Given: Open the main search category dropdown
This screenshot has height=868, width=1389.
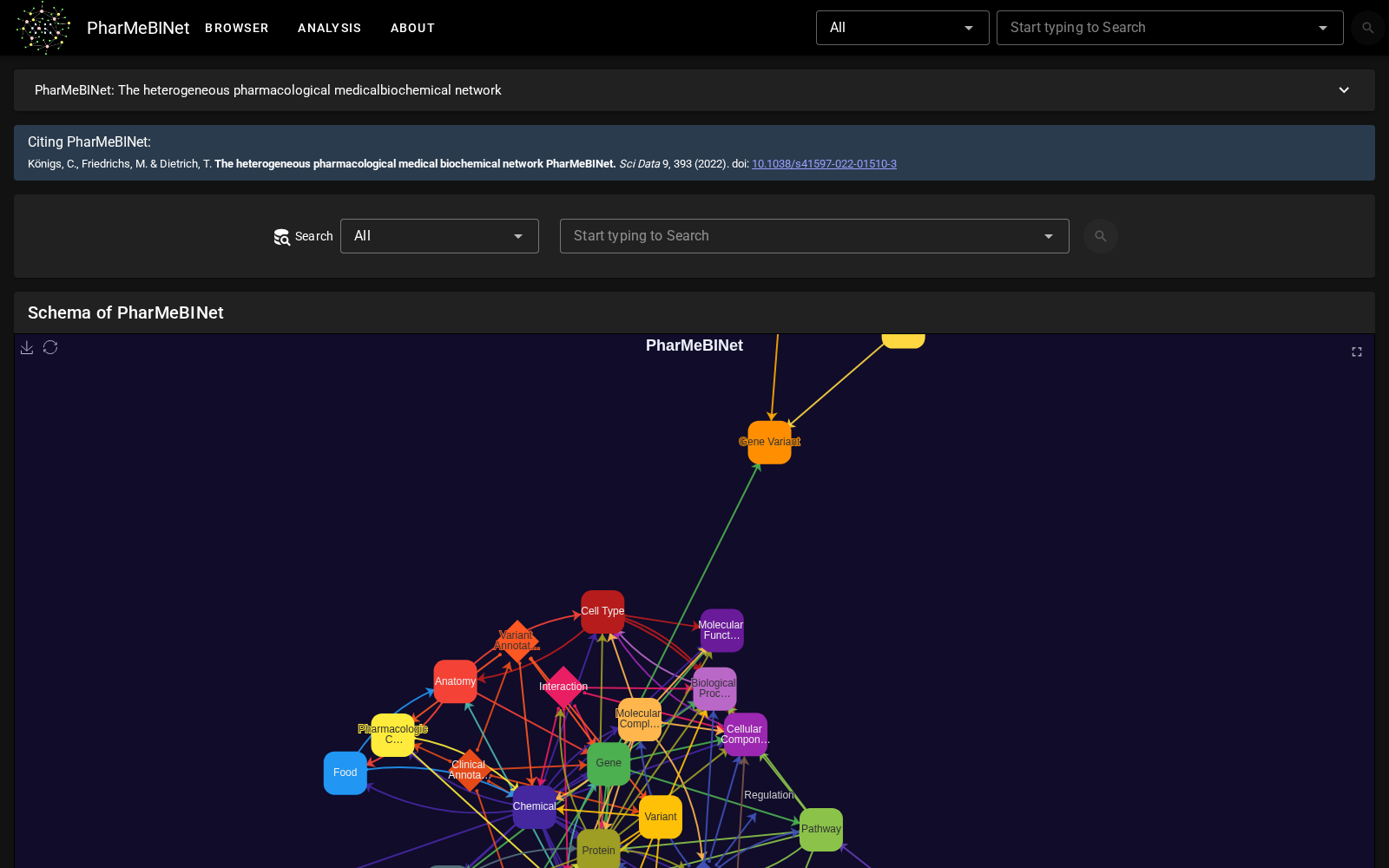Looking at the screenshot, I should coord(439,236).
